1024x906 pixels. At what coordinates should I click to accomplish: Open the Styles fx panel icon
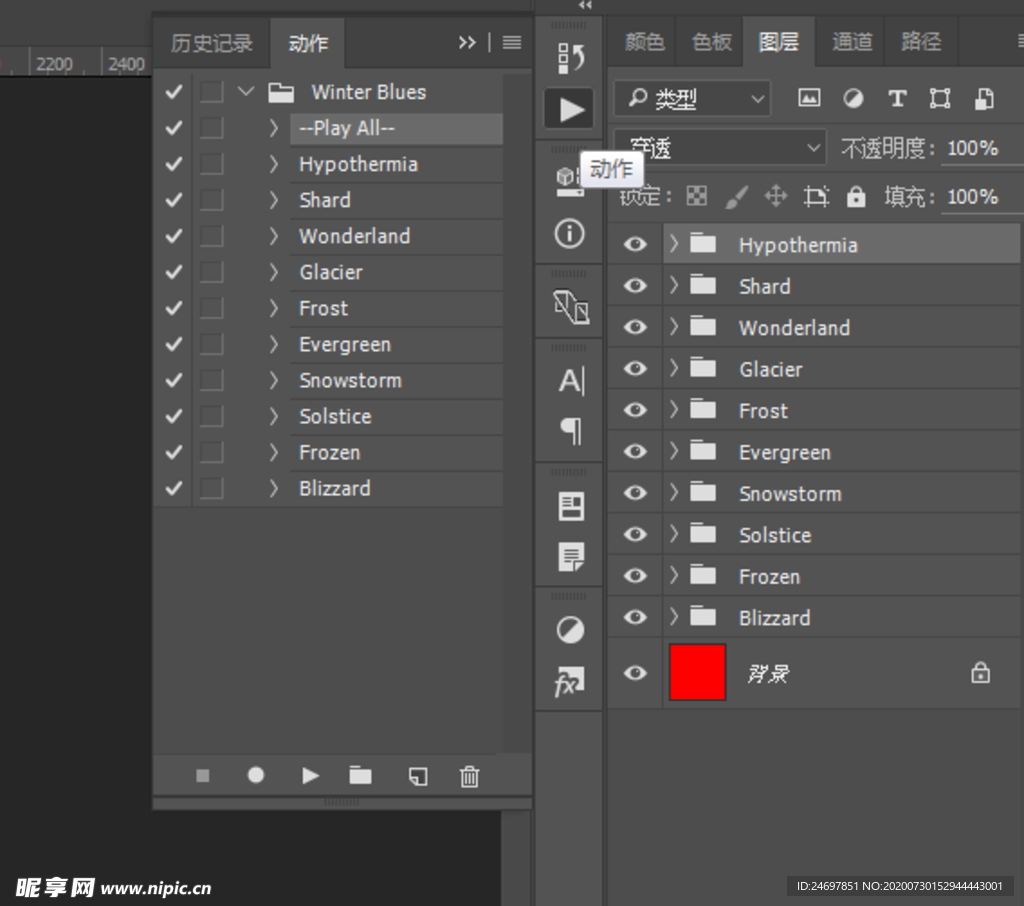570,684
